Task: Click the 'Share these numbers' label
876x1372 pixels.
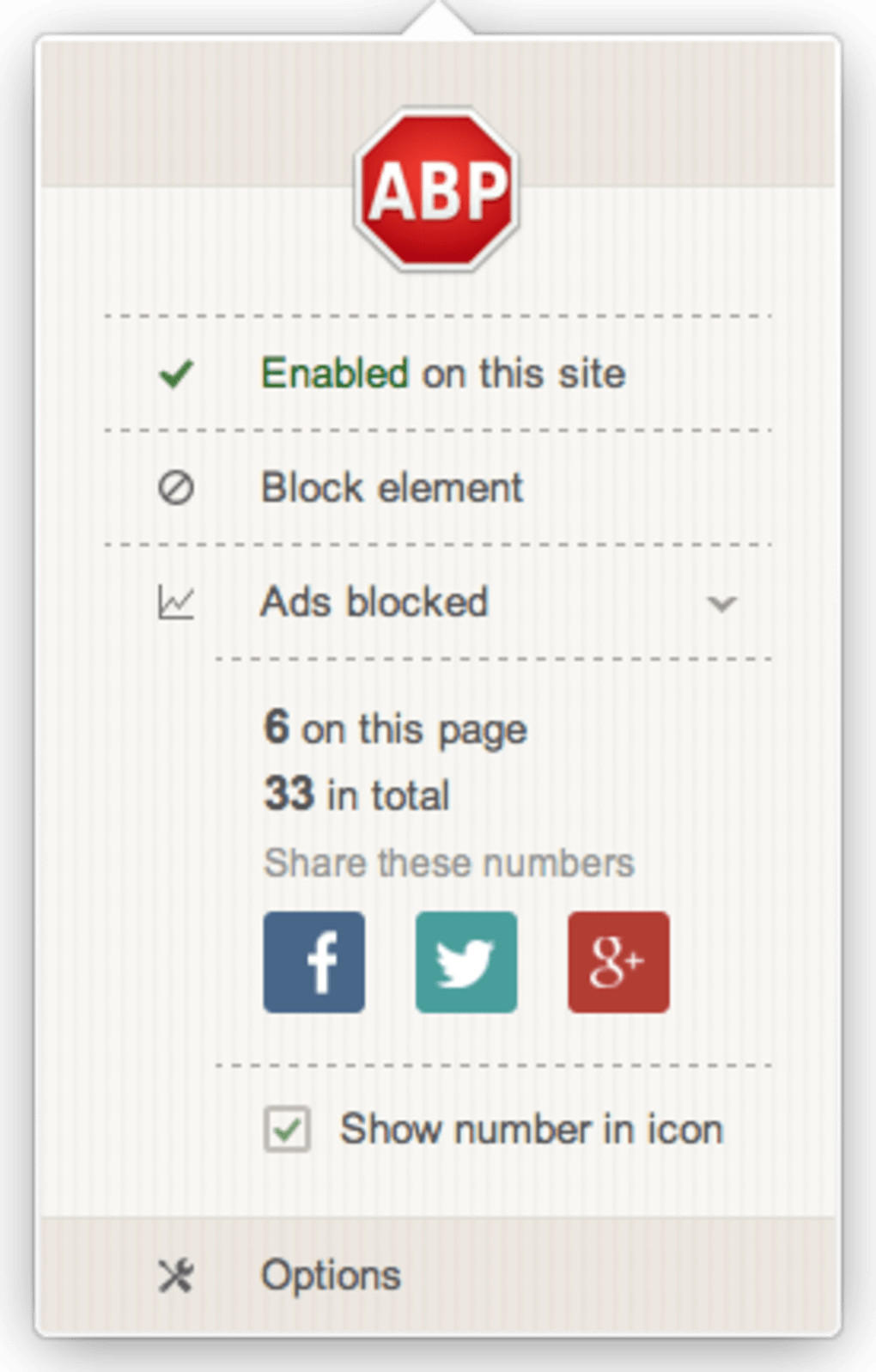Action: (448, 863)
